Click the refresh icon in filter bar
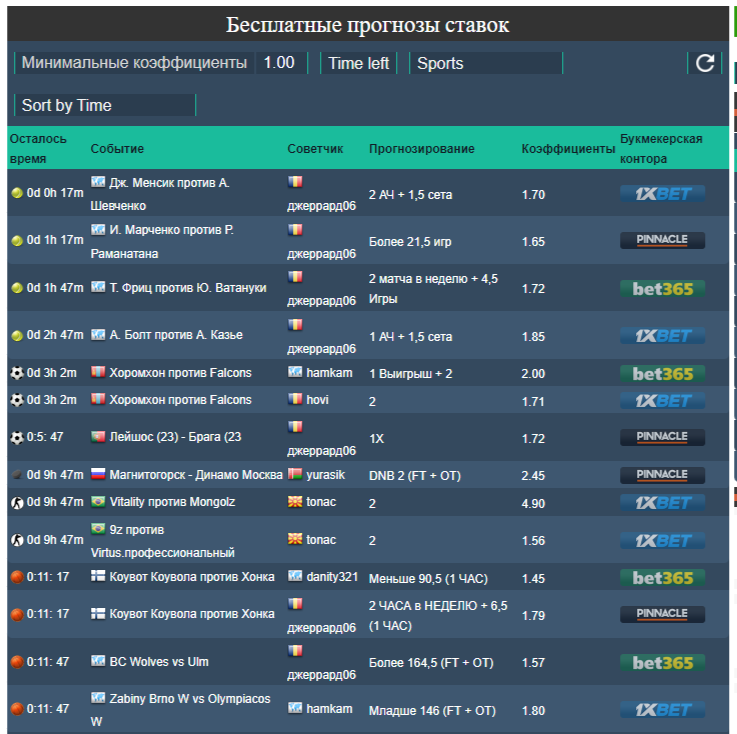This screenshot has height=734, width=737. 705,63
